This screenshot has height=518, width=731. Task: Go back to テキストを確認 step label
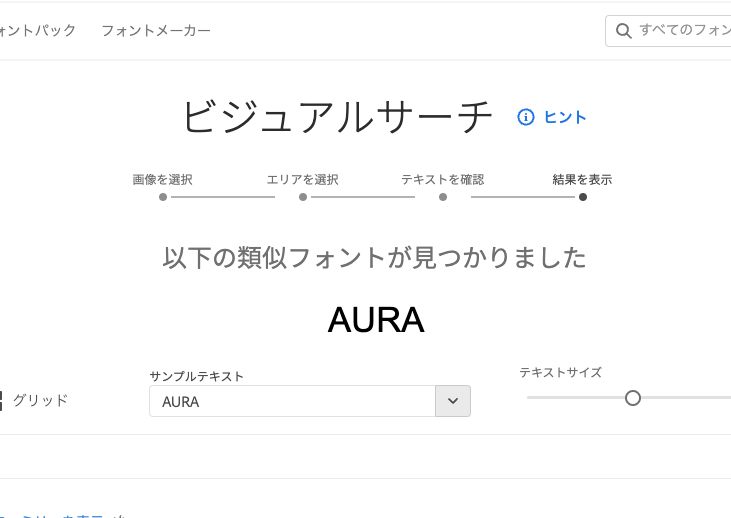tap(443, 180)
